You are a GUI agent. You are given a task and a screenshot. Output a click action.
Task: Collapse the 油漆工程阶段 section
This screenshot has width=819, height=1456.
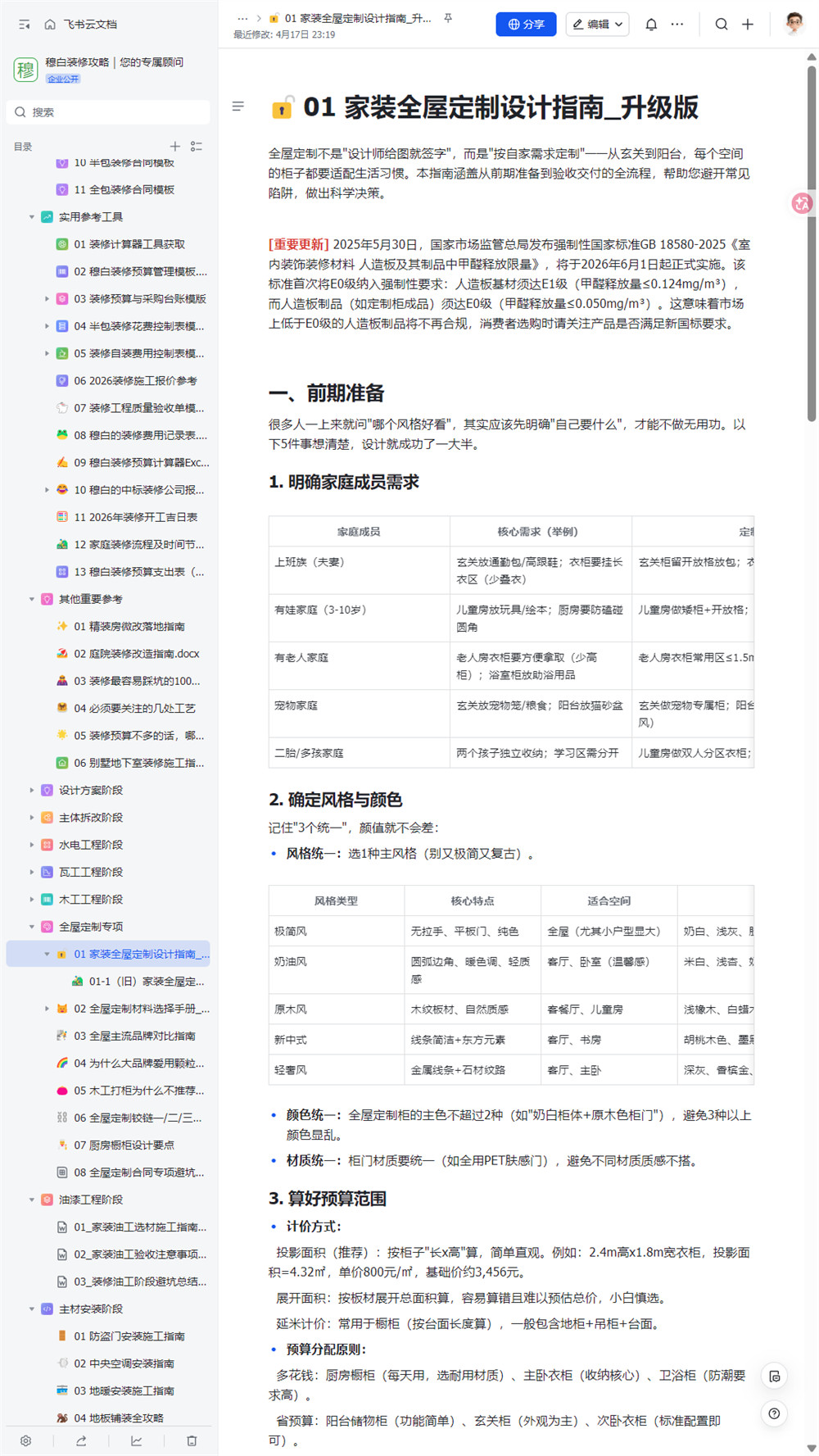pyautogui.click(x=32, y=1200)
